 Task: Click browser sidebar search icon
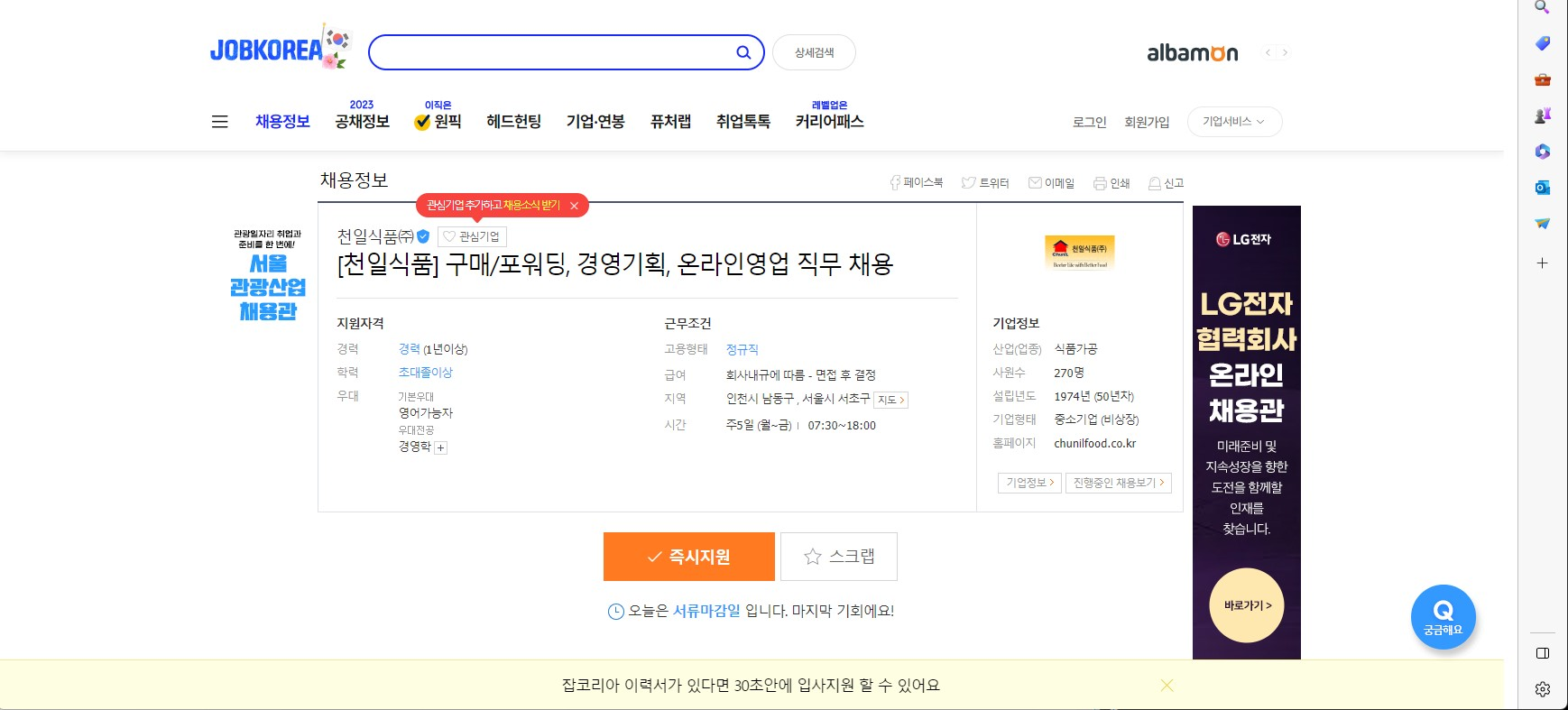tap(1543, 7)
